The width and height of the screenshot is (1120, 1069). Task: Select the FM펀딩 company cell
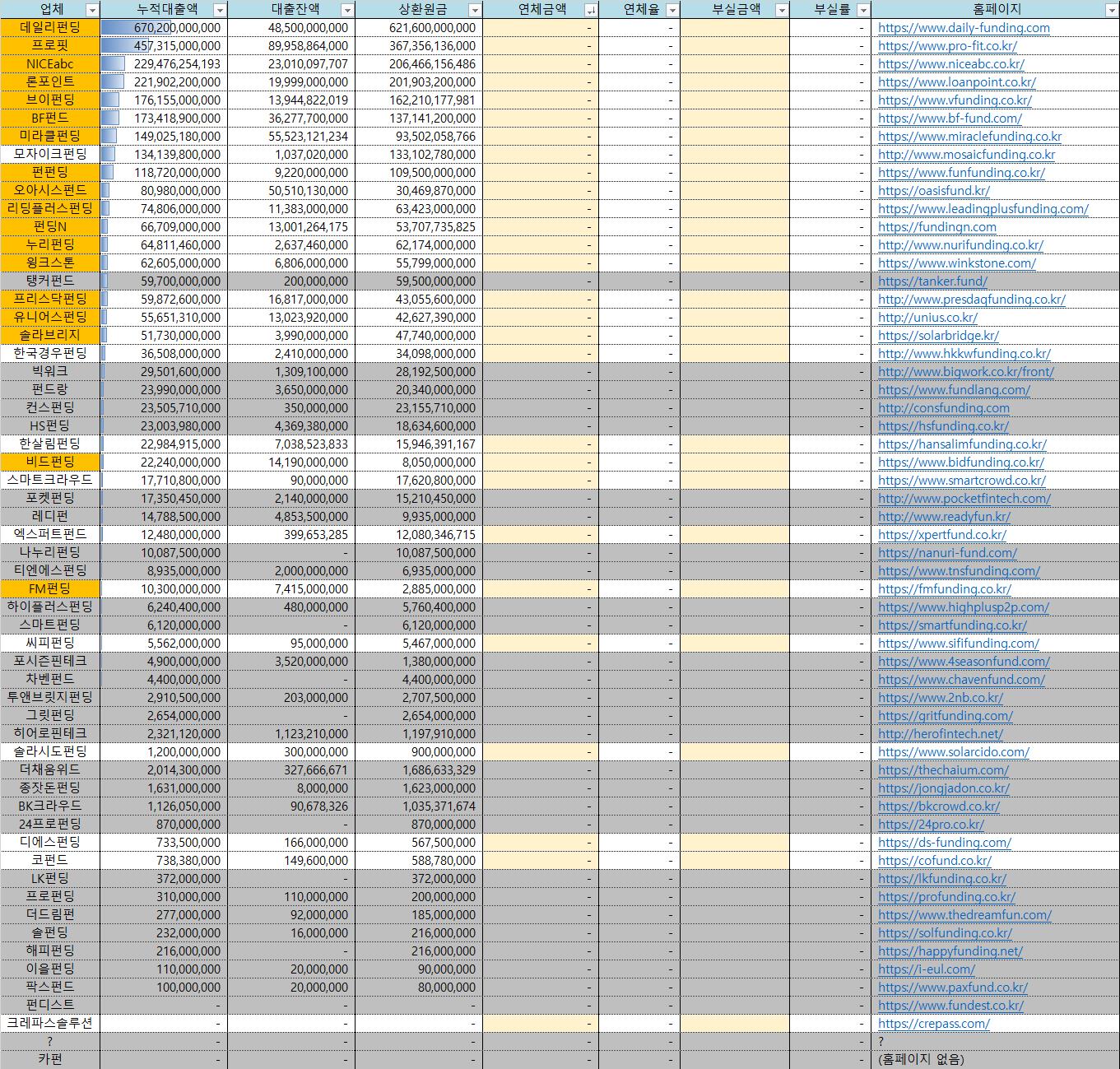tap(50, 589)
